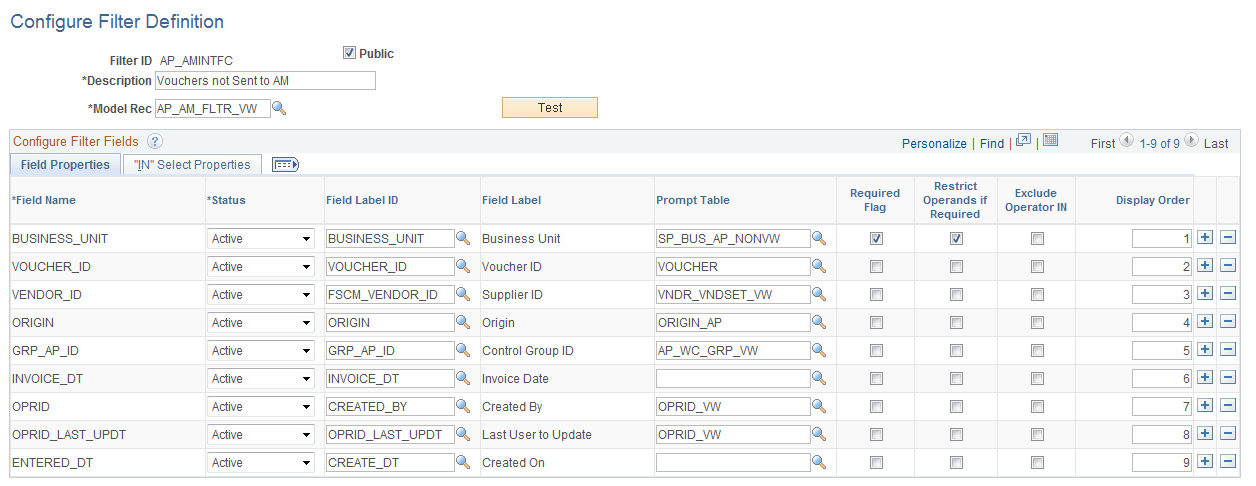Click the show all columns icon

(286, 165)
